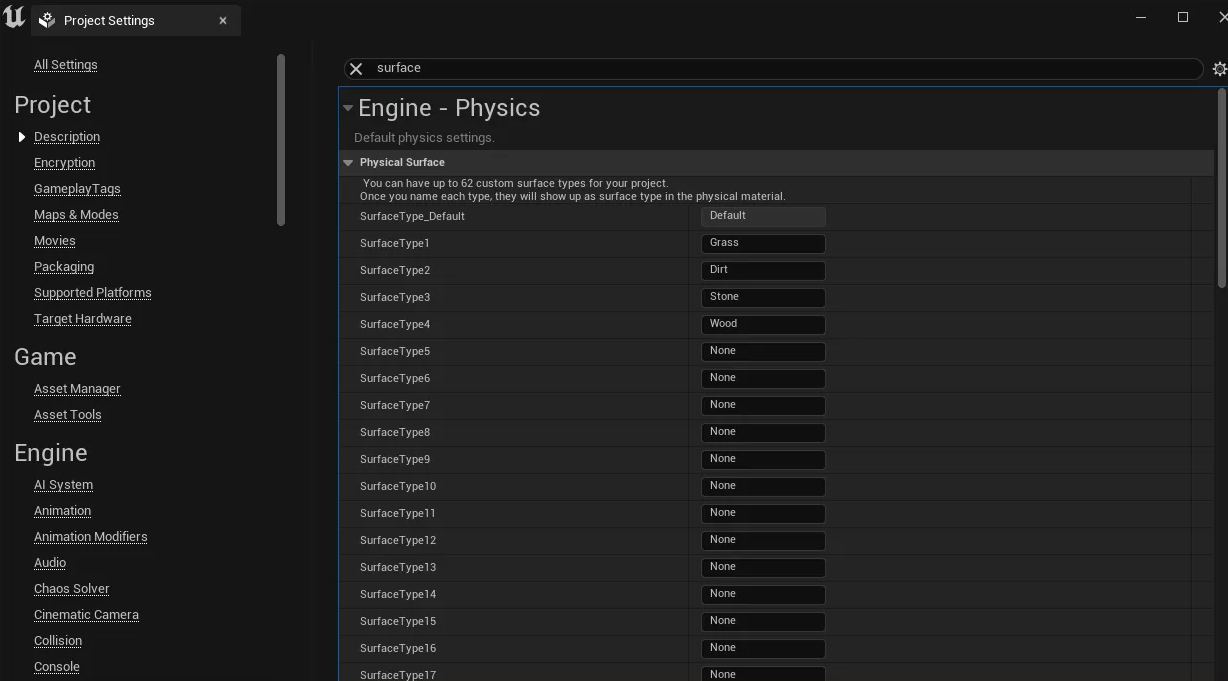Collapse the Engine - Physics section

click(x=348, y=108)
